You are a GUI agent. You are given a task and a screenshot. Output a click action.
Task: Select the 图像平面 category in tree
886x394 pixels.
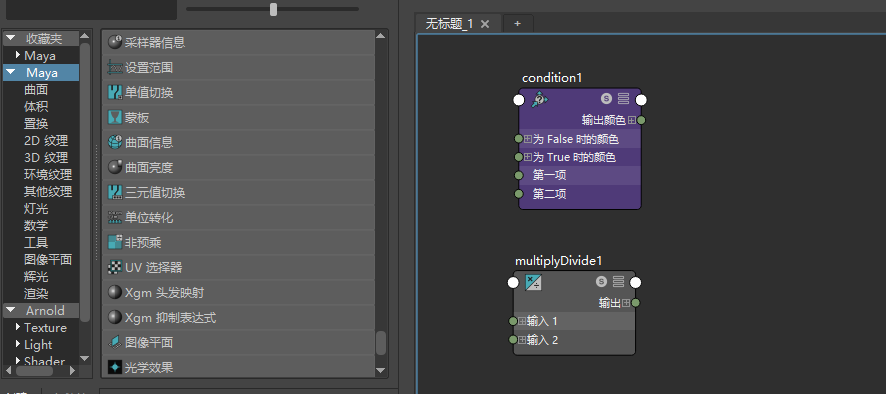tap(48, 259)
